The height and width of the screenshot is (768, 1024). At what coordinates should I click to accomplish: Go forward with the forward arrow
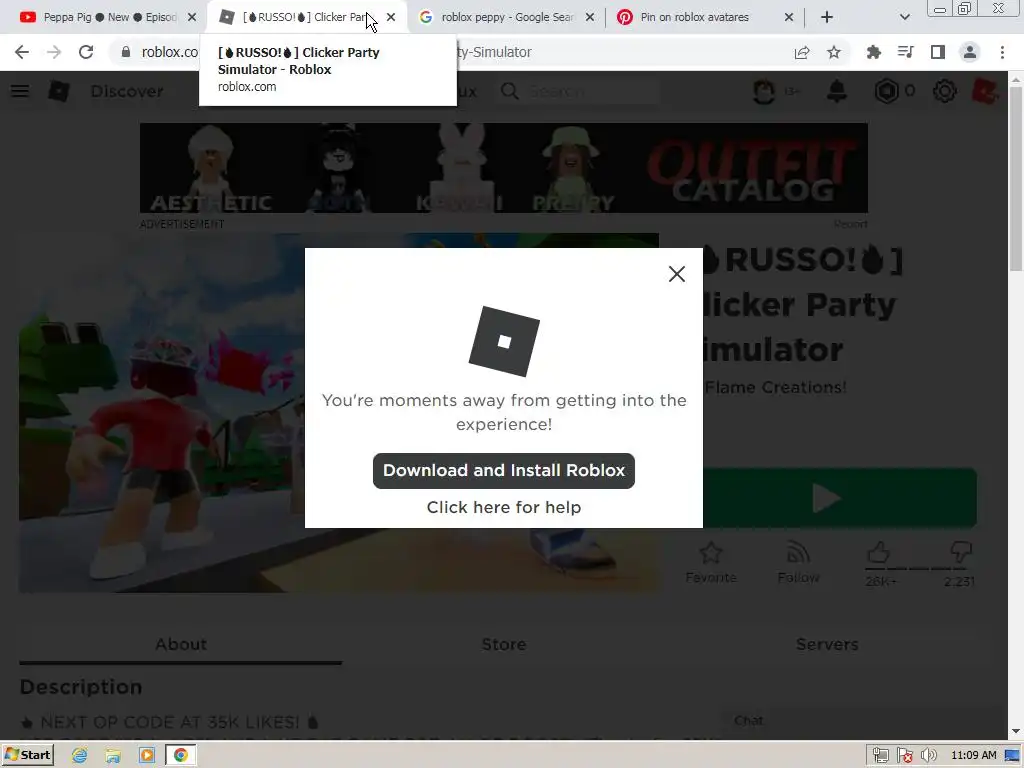[54, 52]
